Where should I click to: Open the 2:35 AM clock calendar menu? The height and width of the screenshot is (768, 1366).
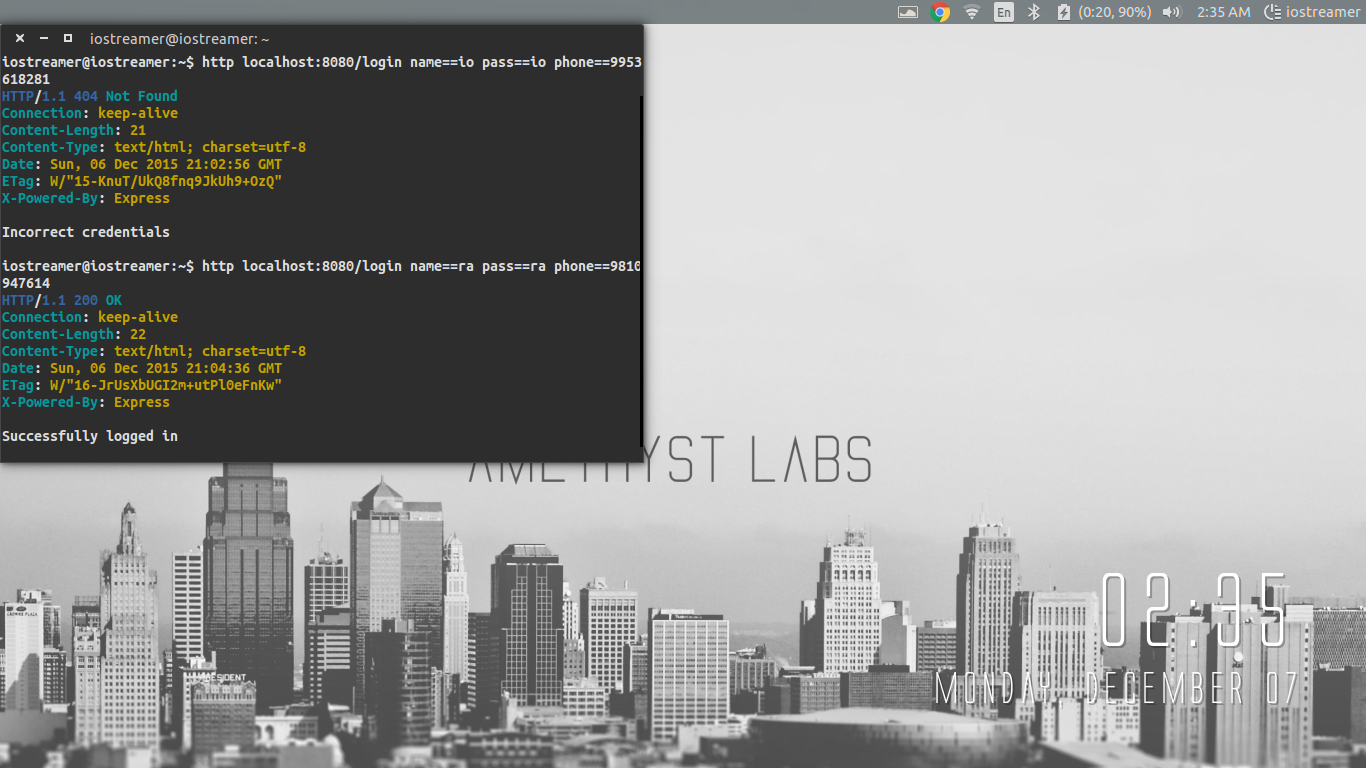click(x=1224, y=12)
